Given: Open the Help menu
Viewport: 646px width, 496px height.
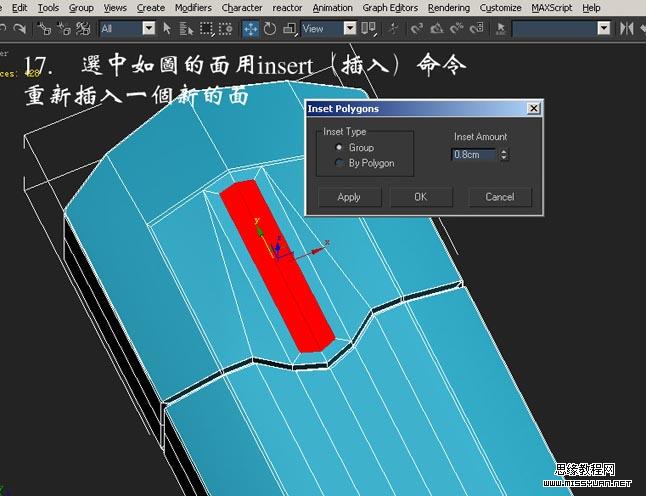Looking at the screenshot, I should [x=591, y=7].
